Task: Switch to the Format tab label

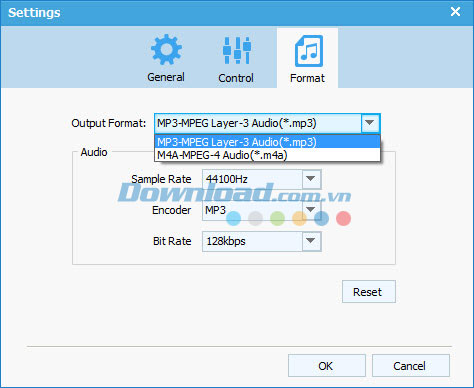Action: point(307,78)
